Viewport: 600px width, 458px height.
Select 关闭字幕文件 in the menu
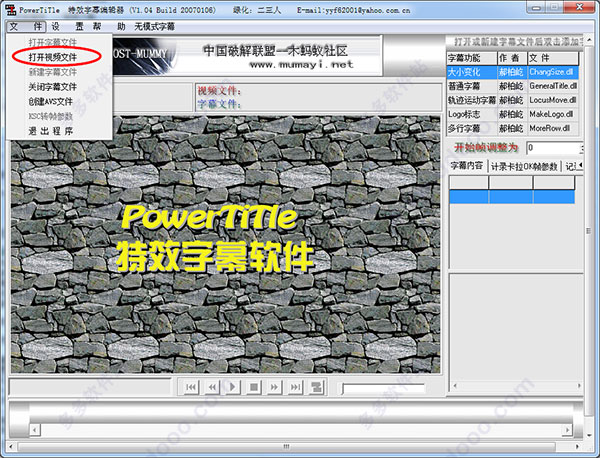[x=53, y=87]
